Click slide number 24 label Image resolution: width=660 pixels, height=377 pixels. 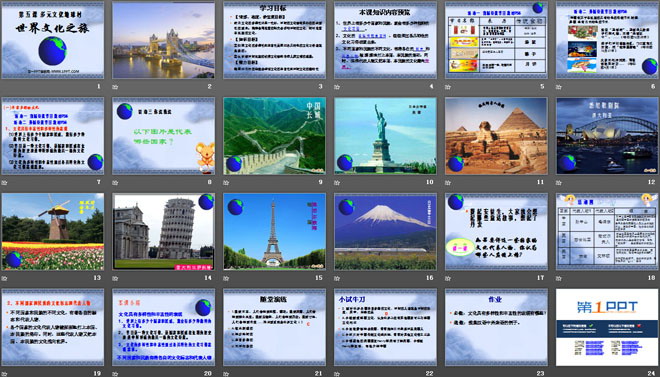(652, 373)
